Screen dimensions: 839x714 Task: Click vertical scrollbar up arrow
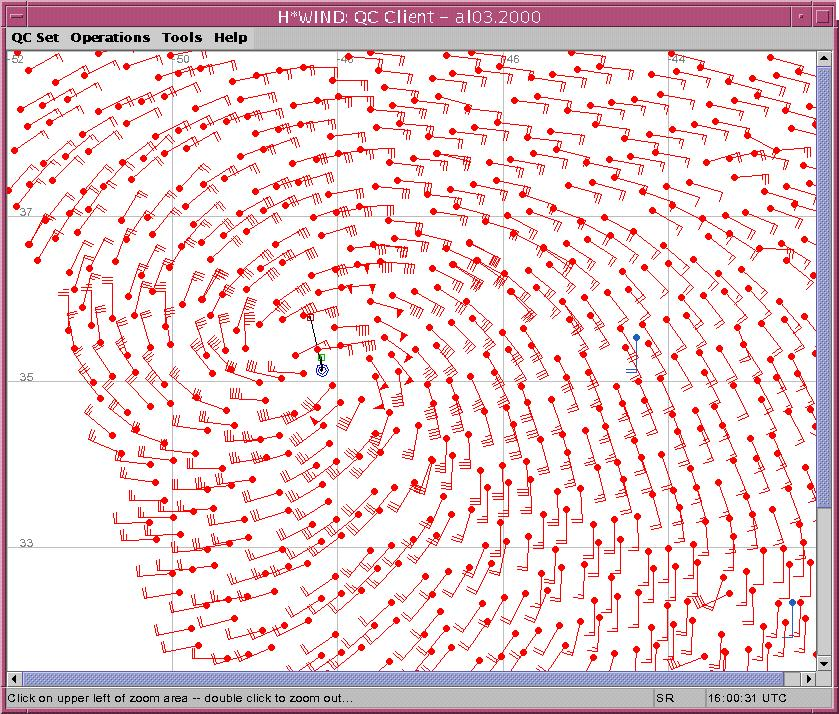(824, 60)
